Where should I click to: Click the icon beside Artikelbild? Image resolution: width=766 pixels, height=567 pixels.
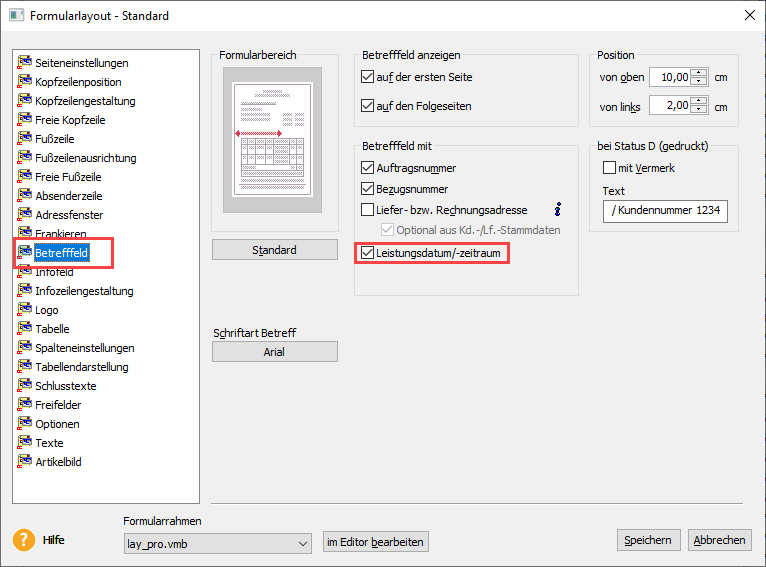click(25, 462)
